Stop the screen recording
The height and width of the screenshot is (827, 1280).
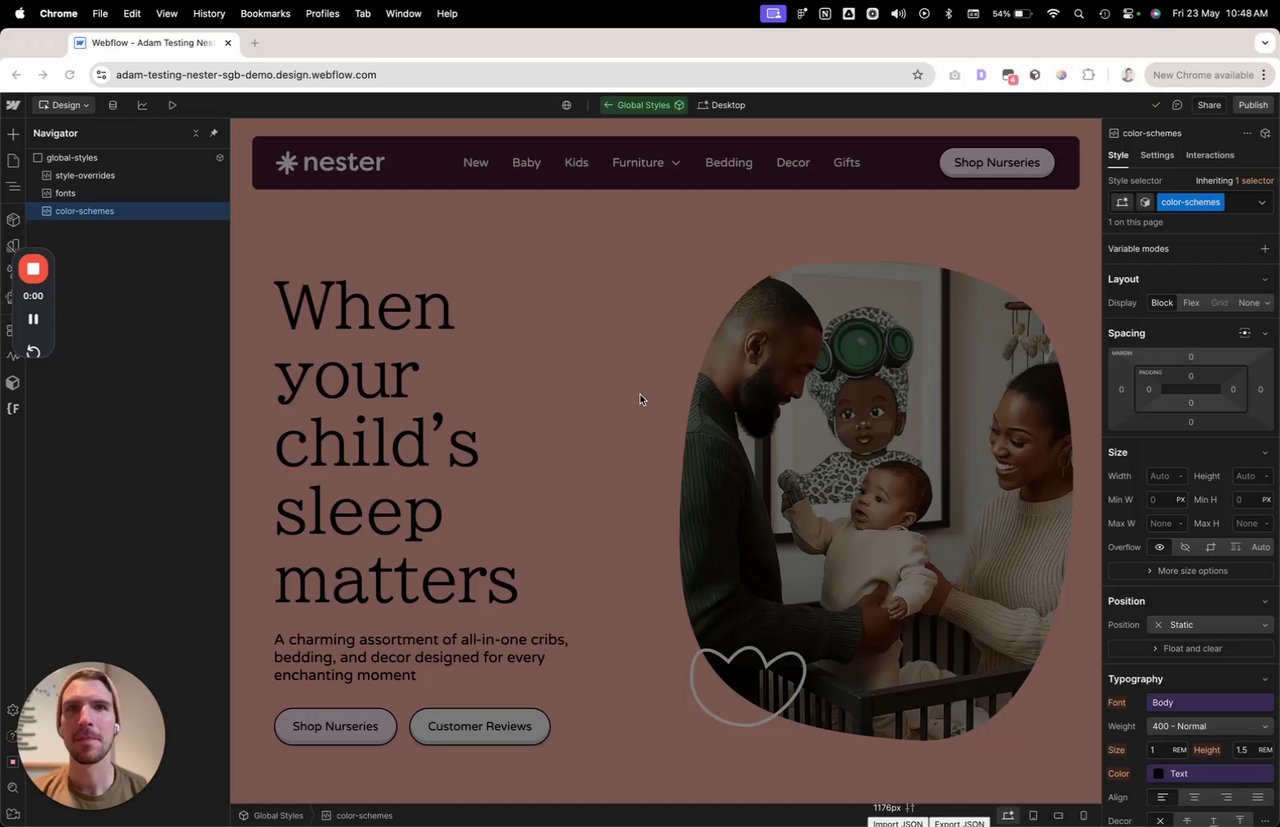[x=33, y=269]
